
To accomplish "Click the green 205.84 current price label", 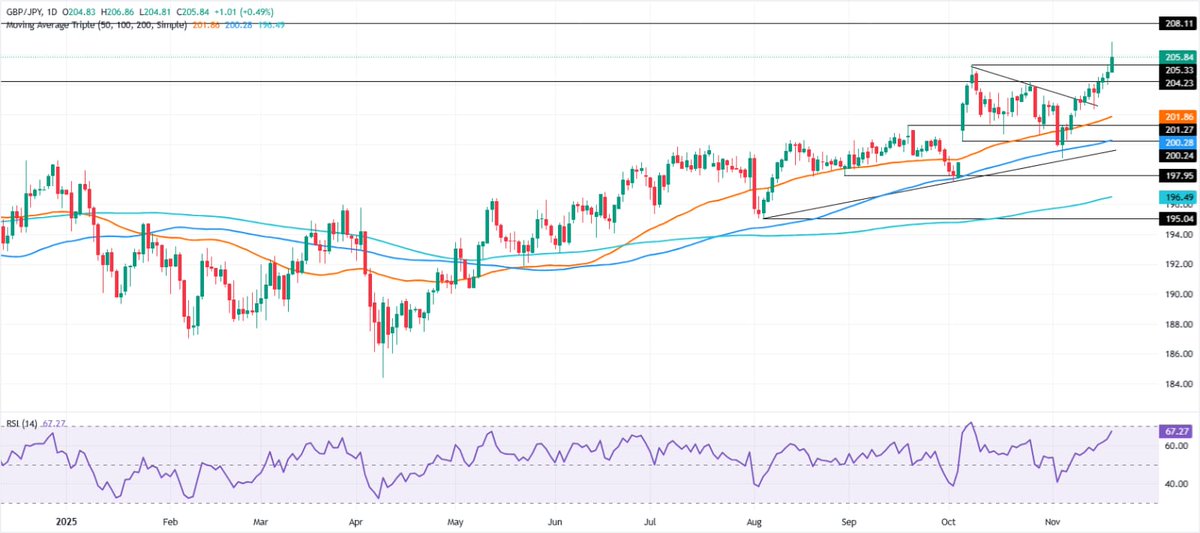I will (x=1179, y=58).
